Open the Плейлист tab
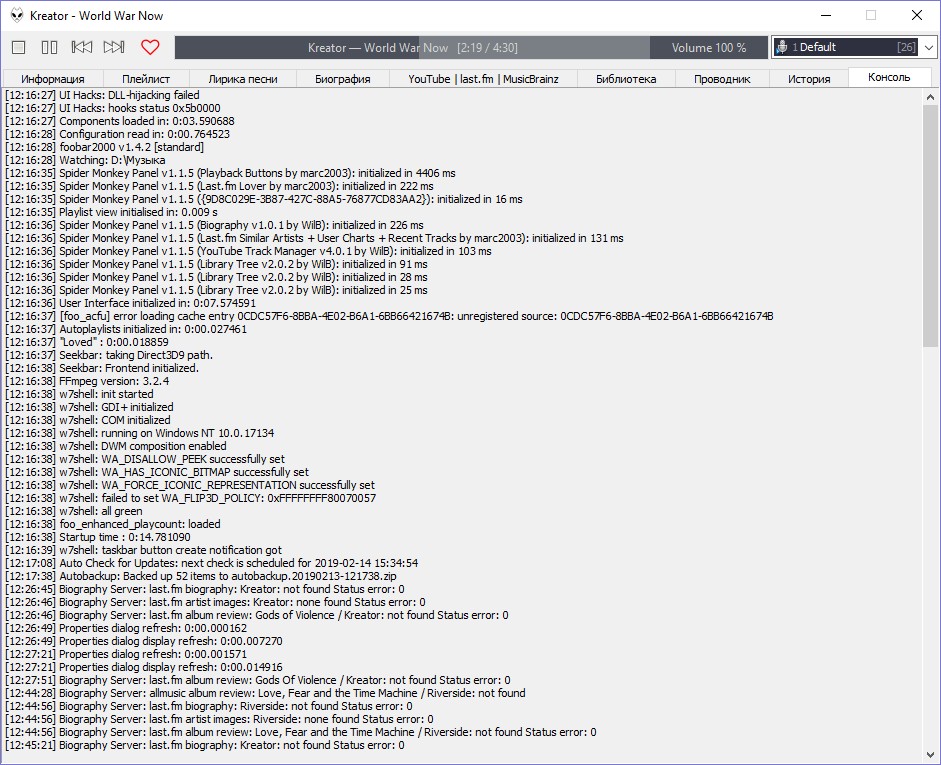This screenshot has width=941, height=765. point(146,79)
